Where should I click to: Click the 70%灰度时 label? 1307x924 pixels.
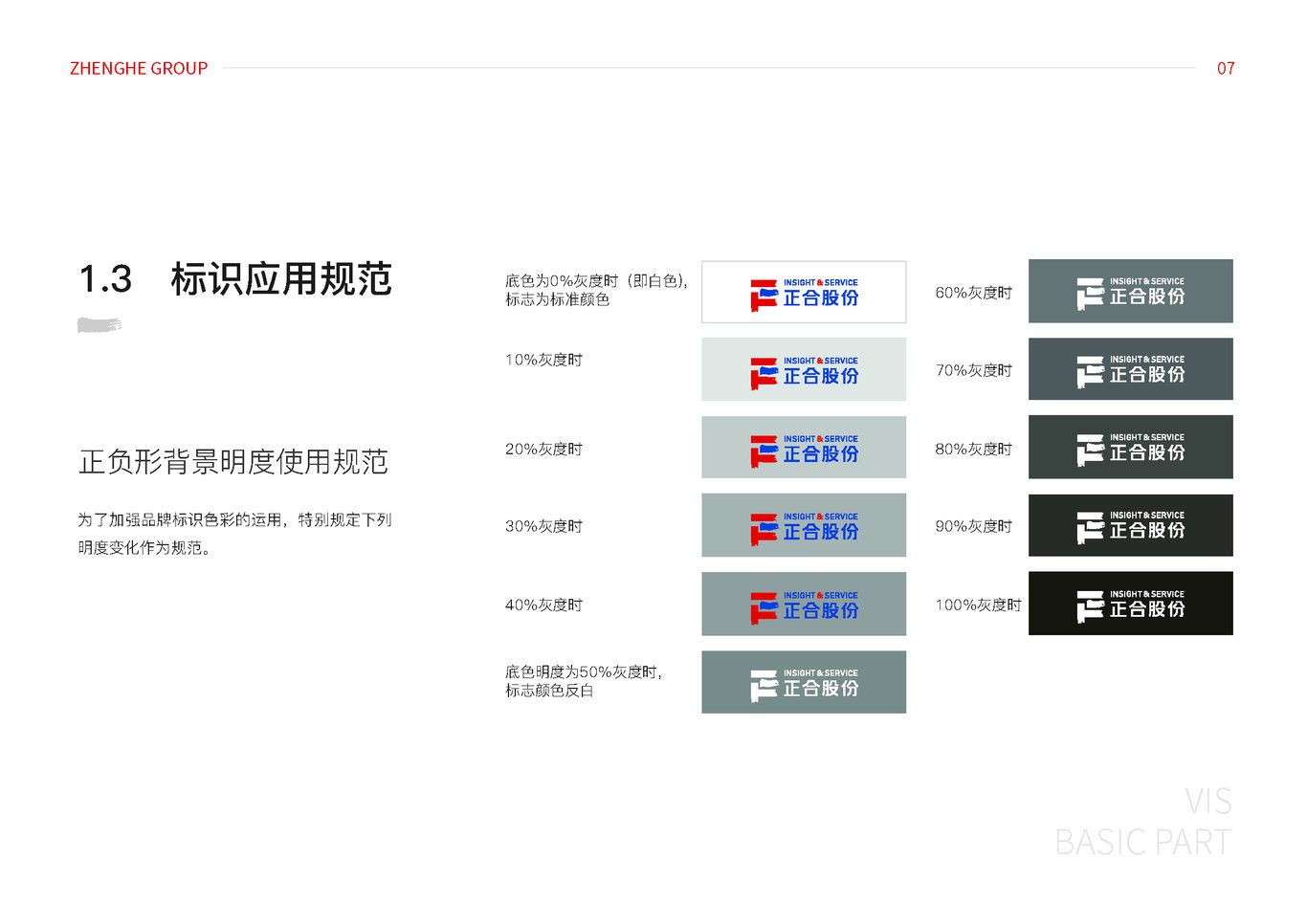tap(974, 370)
